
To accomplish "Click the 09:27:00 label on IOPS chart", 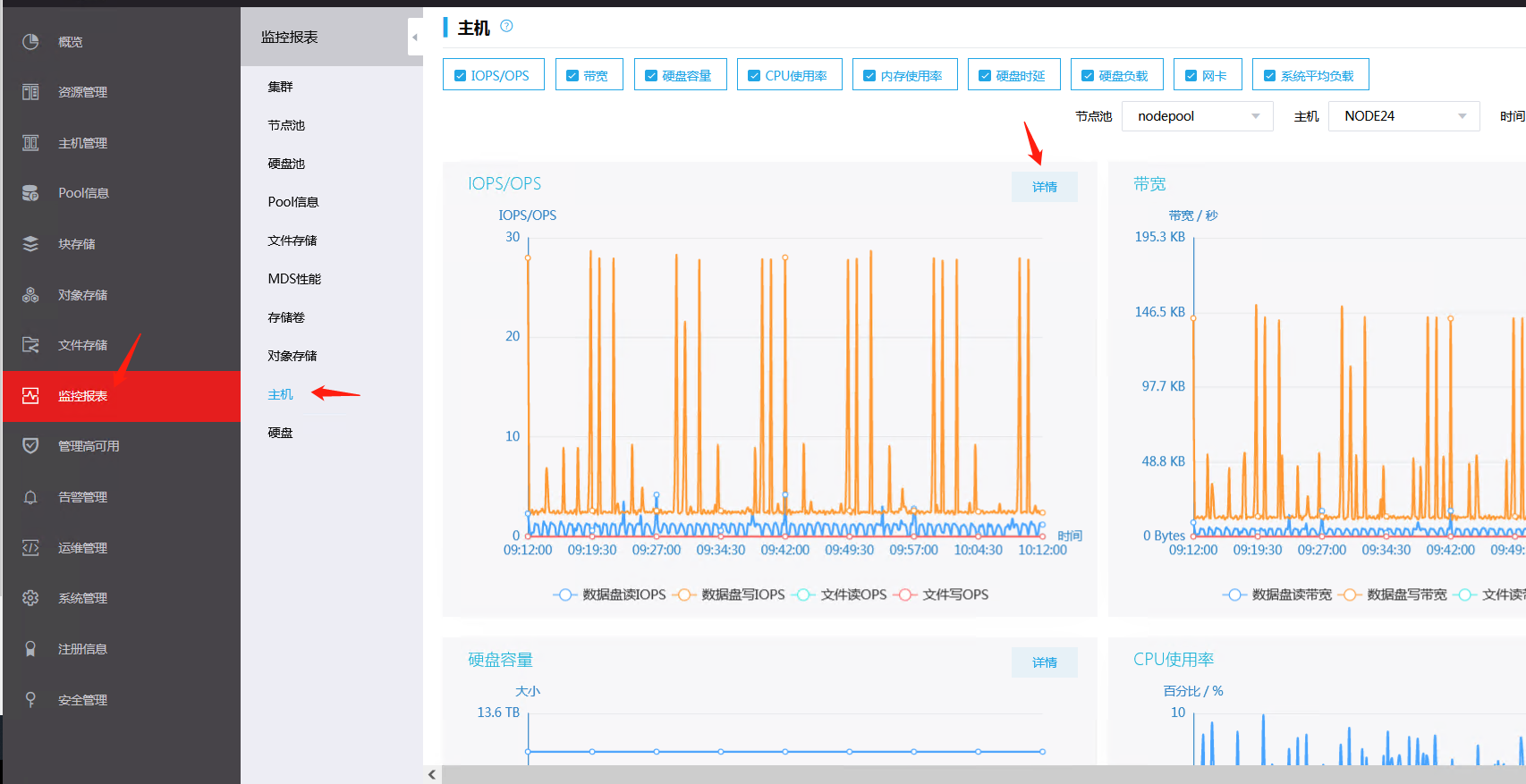I will (x=657, y=550).
